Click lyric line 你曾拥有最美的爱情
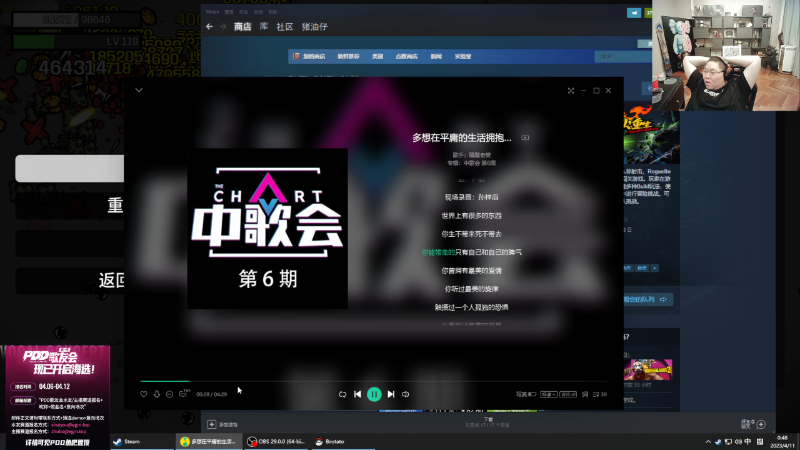This screenshot has width=800, height=450. tap(471, 270)
